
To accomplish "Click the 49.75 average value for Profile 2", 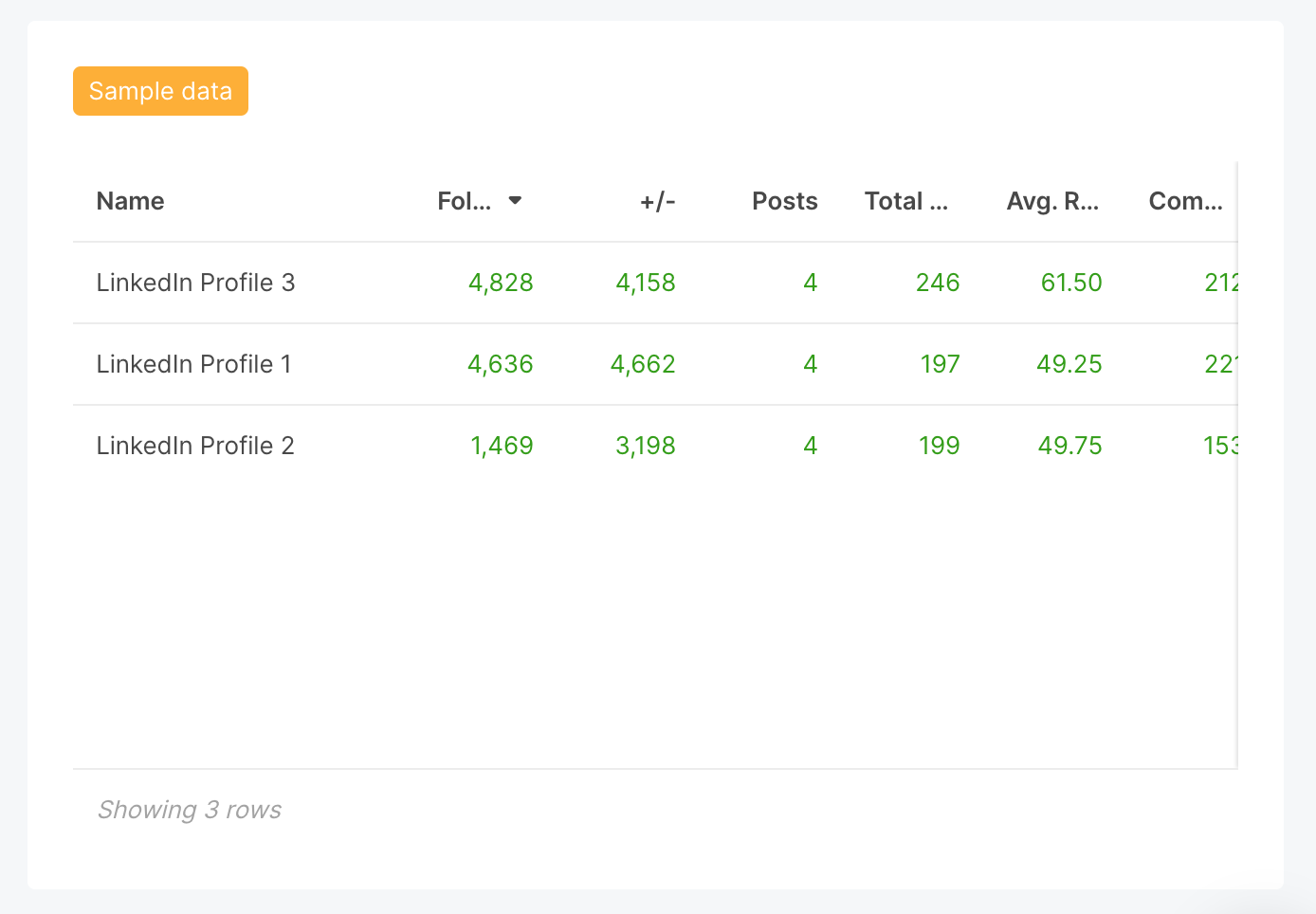I will click(x=1069, y=445).
